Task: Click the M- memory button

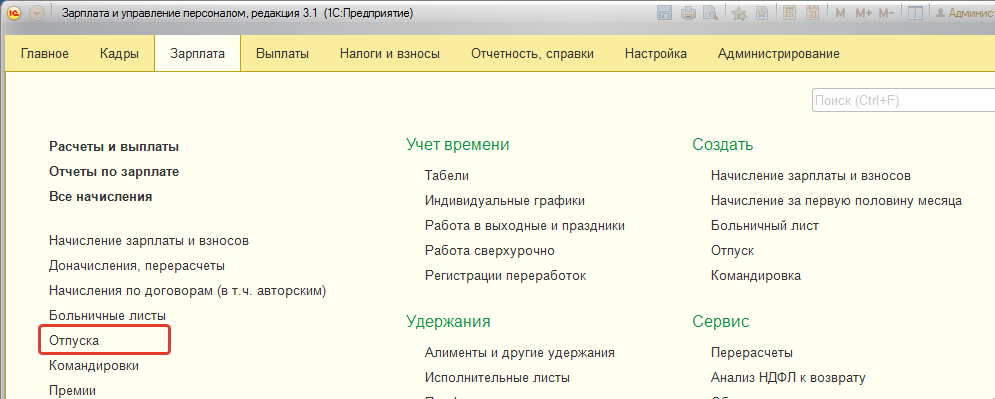Action: (886, 13)
